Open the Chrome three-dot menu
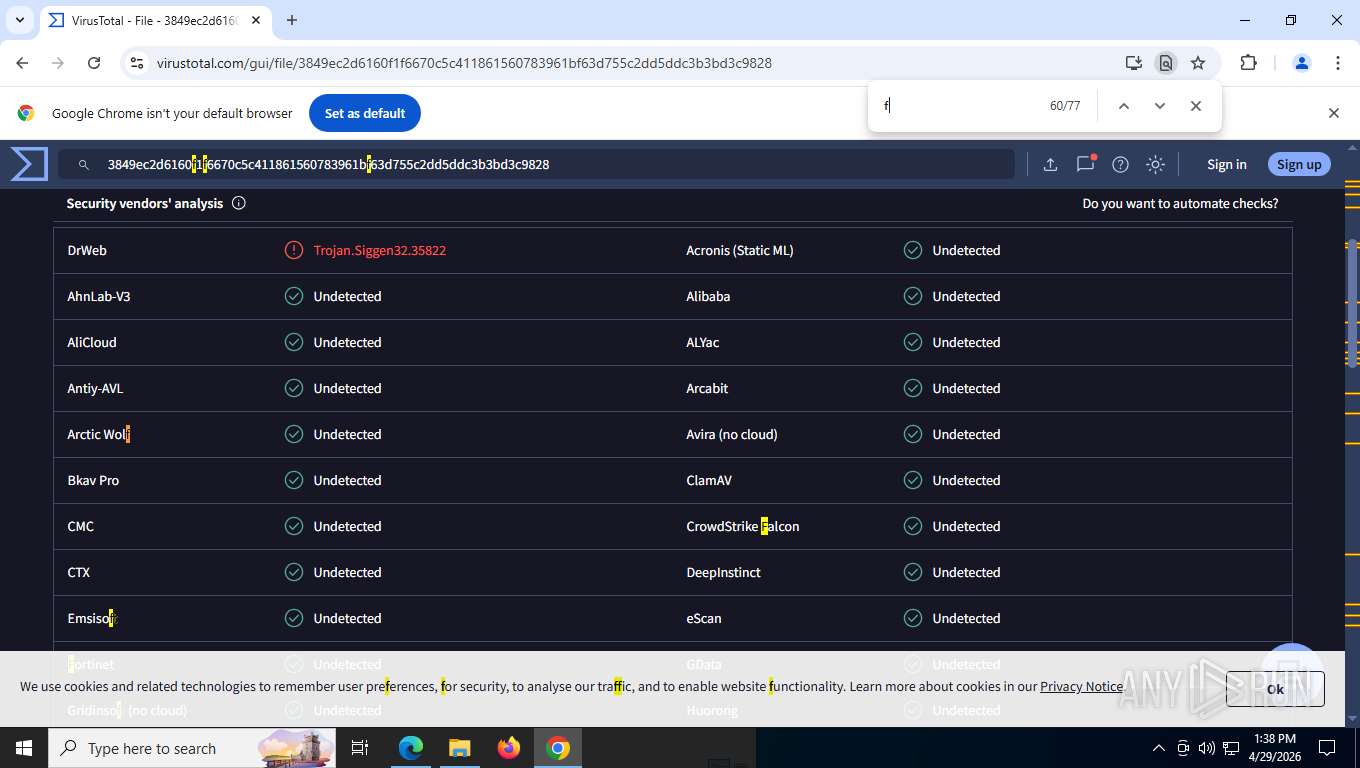 [1338, 63]
